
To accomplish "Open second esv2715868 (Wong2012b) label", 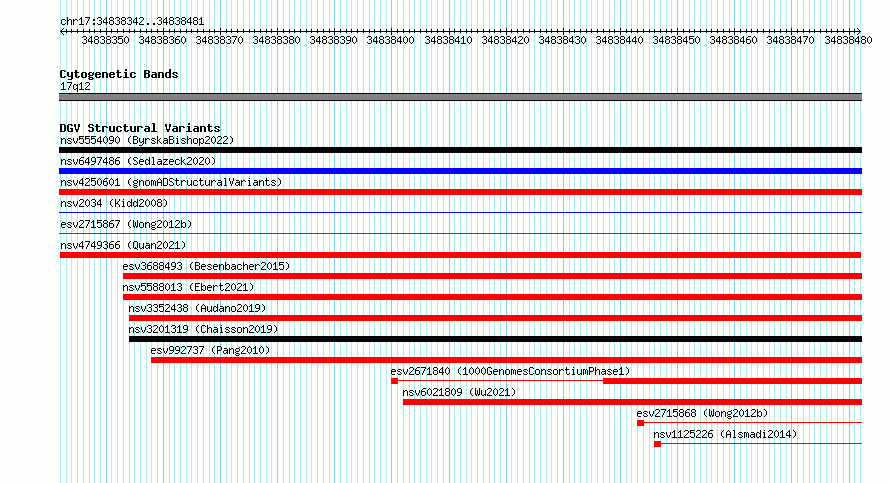I will (702, 413).
